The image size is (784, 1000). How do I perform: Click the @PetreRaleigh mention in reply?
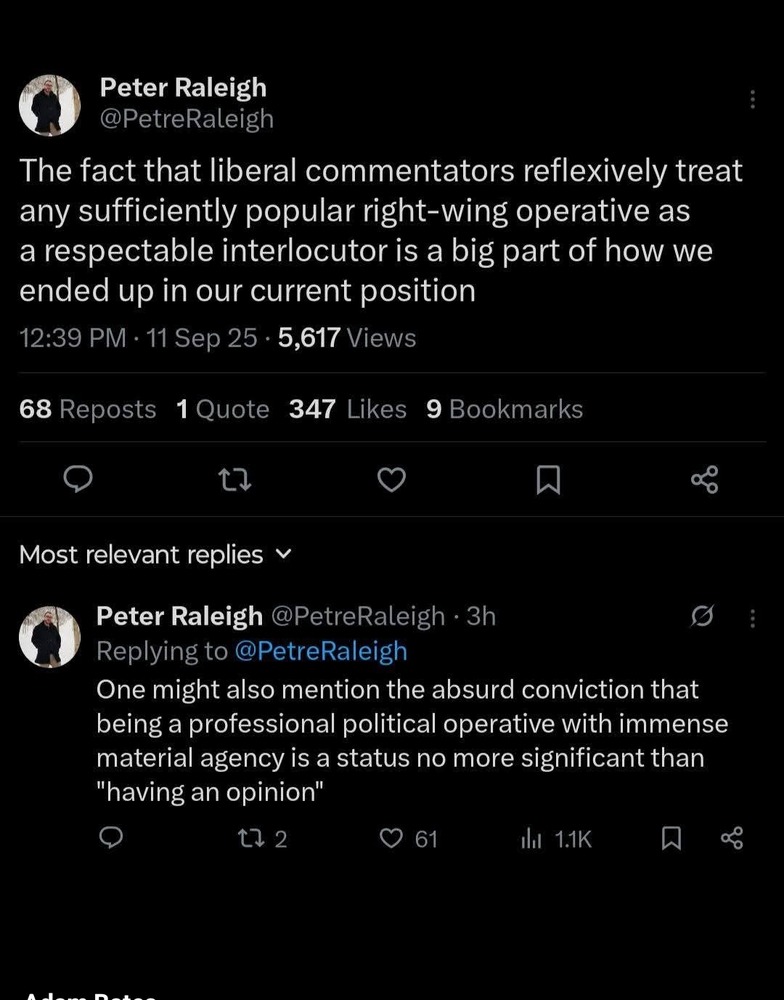click(320, 651)
